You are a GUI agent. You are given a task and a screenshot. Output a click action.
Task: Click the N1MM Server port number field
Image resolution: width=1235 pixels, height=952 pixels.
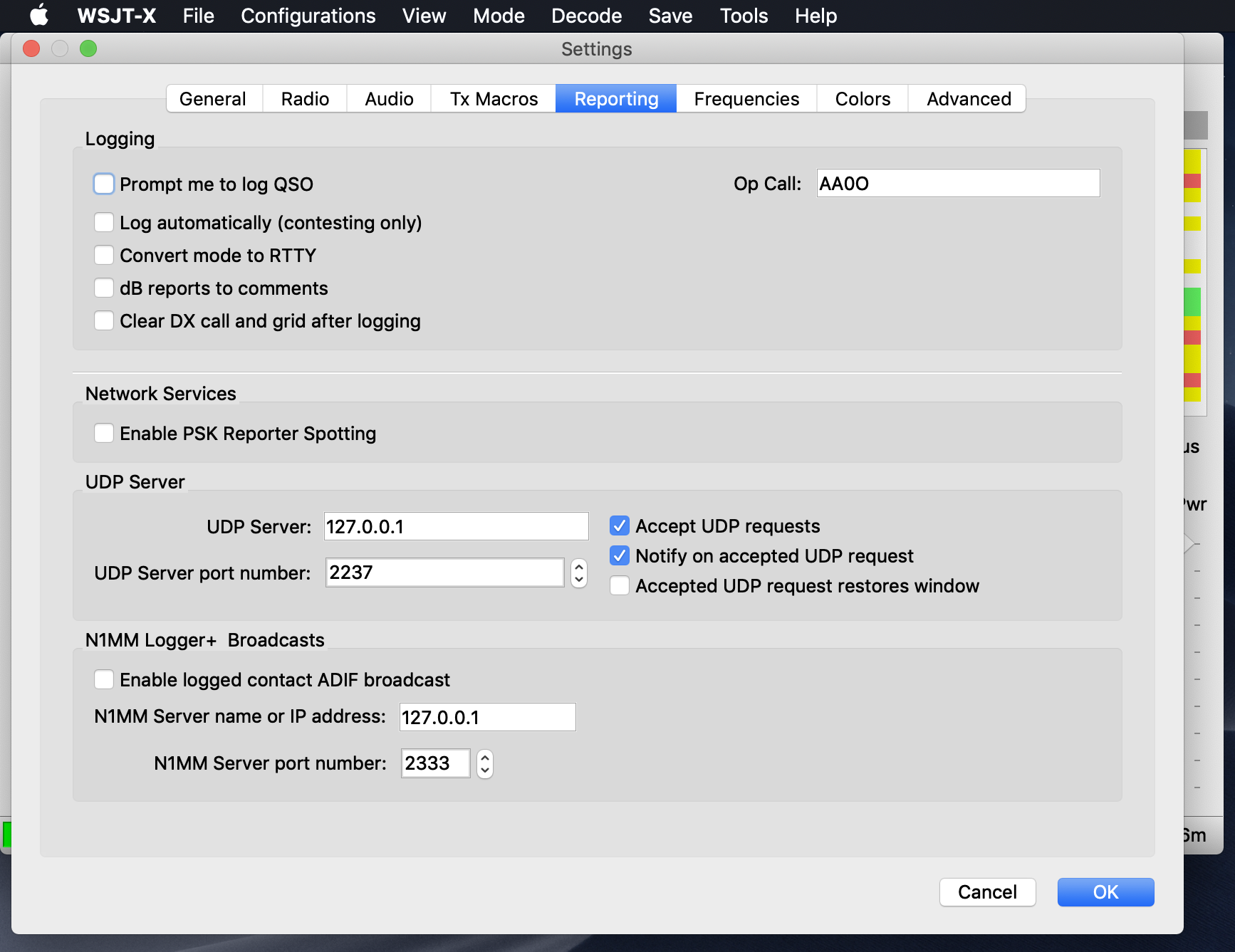pos(436,763)
